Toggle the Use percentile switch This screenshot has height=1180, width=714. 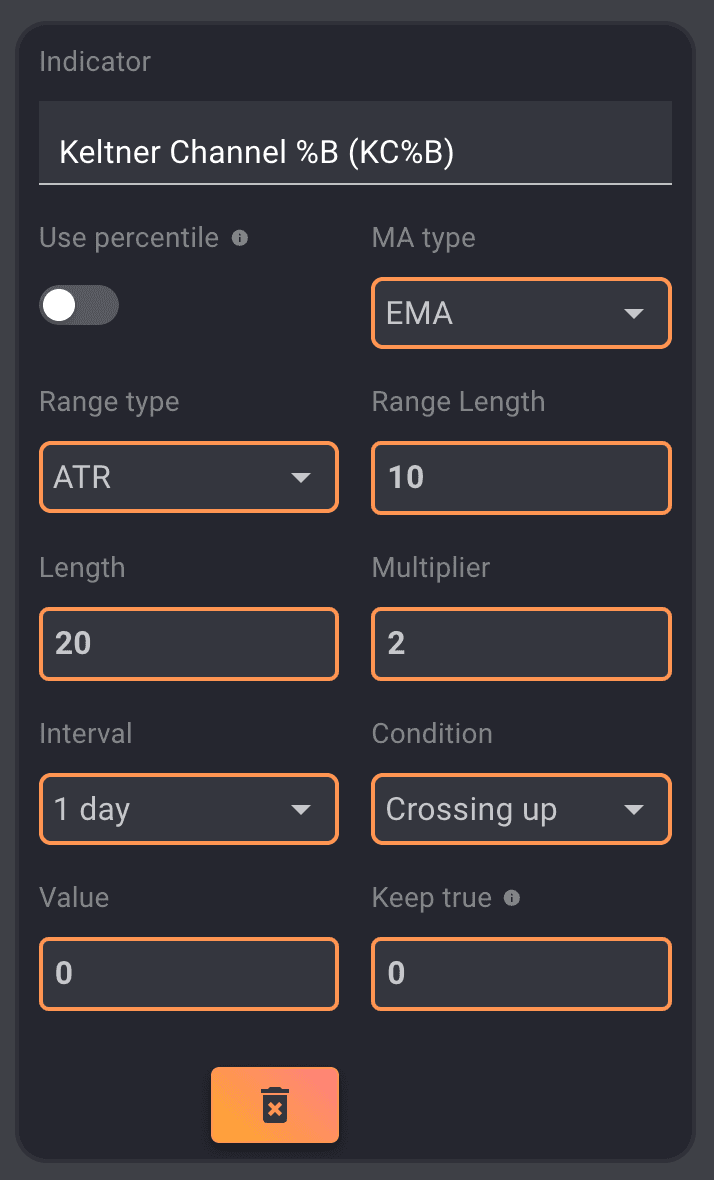(78, 306)
